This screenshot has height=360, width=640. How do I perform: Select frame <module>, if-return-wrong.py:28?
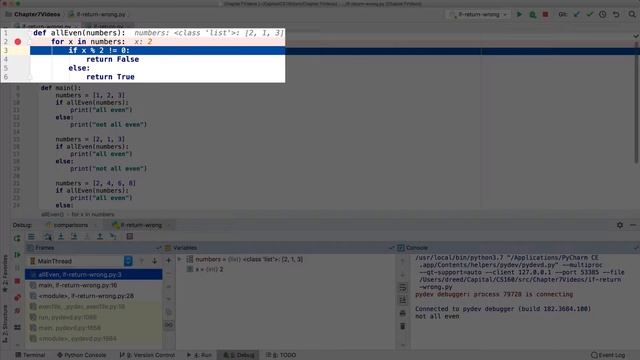(x=93, y=296)
